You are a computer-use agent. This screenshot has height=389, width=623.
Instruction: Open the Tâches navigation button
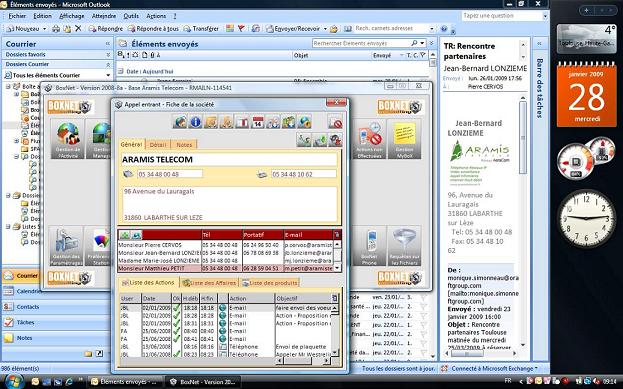tap(56, 322)
